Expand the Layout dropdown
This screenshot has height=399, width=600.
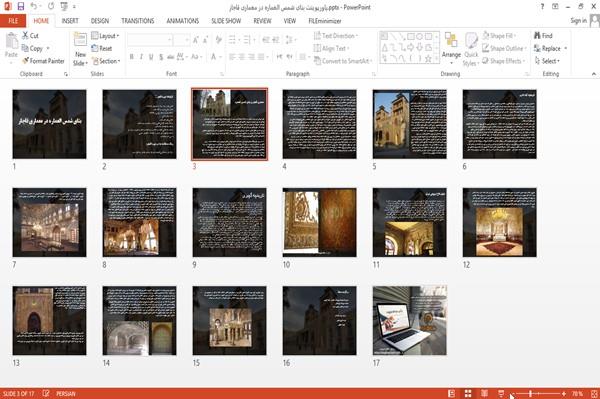(x=105, y=36)
